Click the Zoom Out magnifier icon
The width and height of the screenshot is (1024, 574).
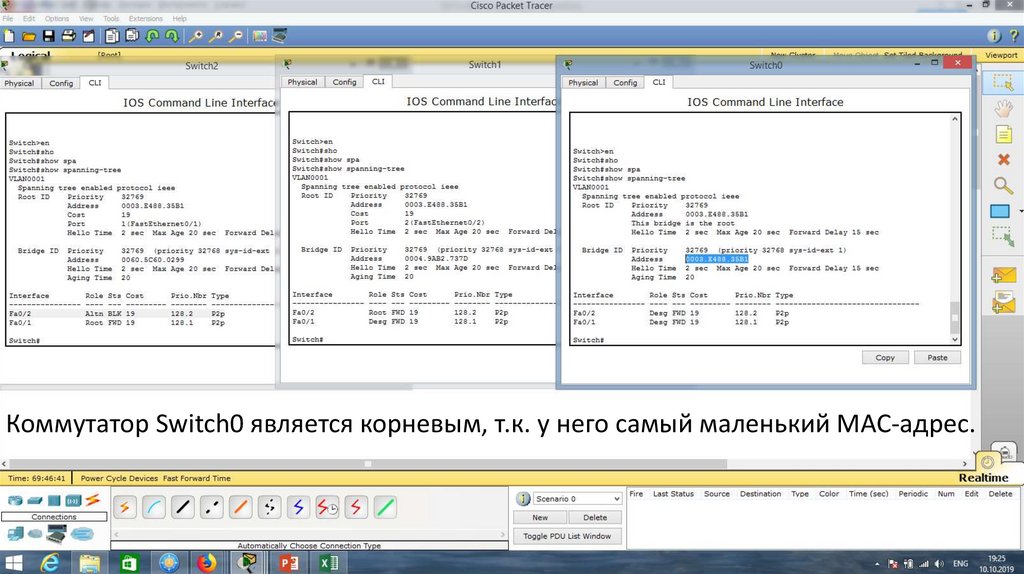pos(236,36)
